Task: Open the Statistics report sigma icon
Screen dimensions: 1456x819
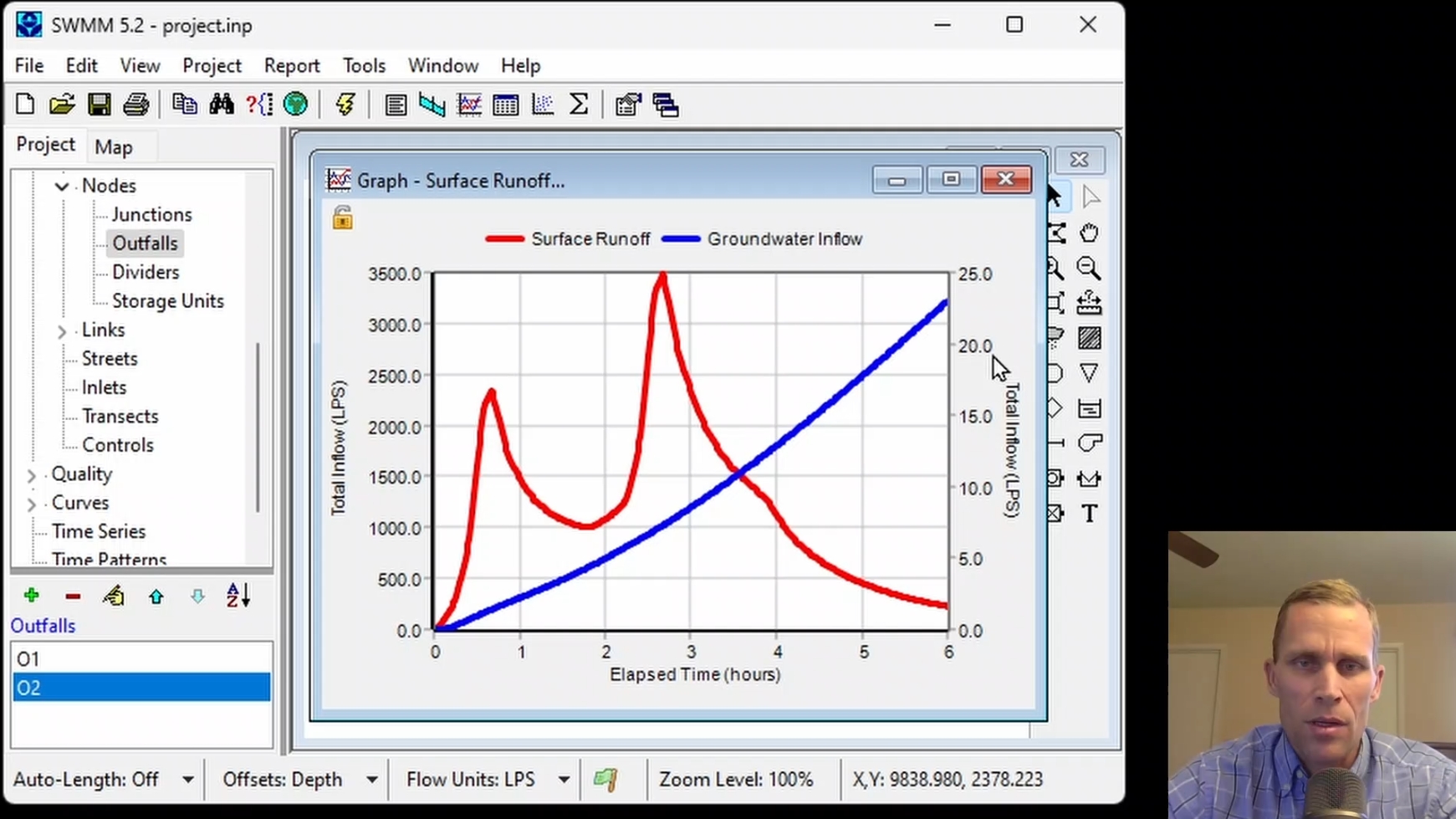Action: coord(579,105)
